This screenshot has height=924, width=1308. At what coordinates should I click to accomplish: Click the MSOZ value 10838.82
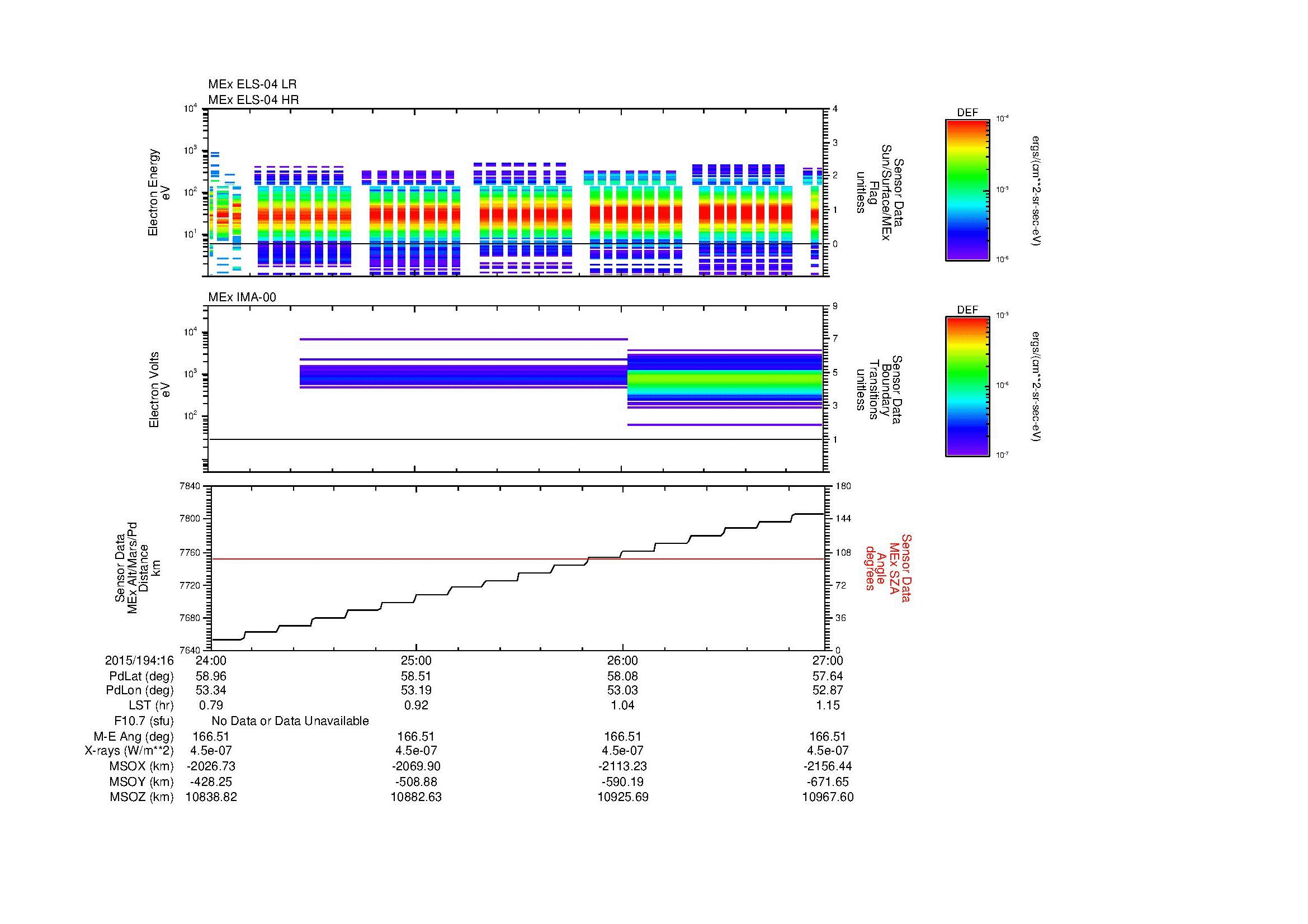pyautogui.click(x=211, y=797)
